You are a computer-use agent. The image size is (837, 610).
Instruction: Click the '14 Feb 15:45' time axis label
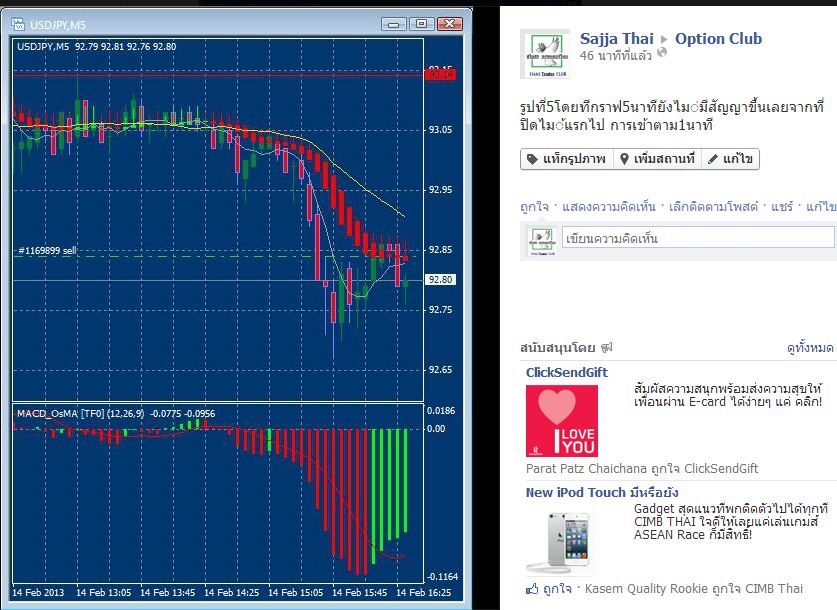pyautogui.click(x=360, y=592)
